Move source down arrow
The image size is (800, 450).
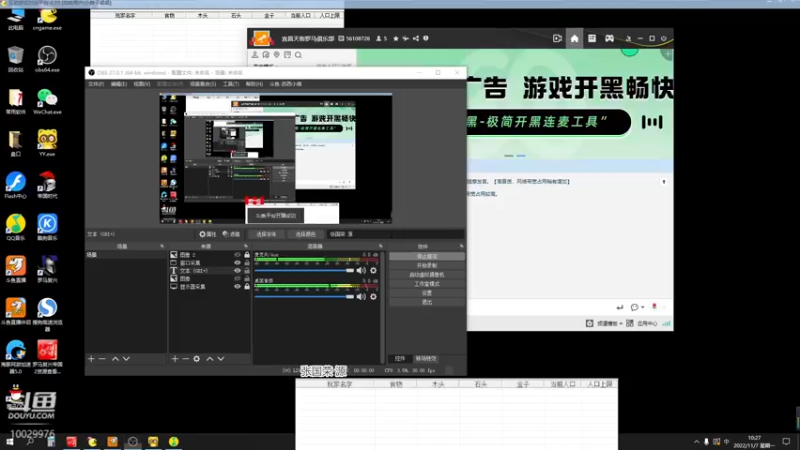(220, 359)
